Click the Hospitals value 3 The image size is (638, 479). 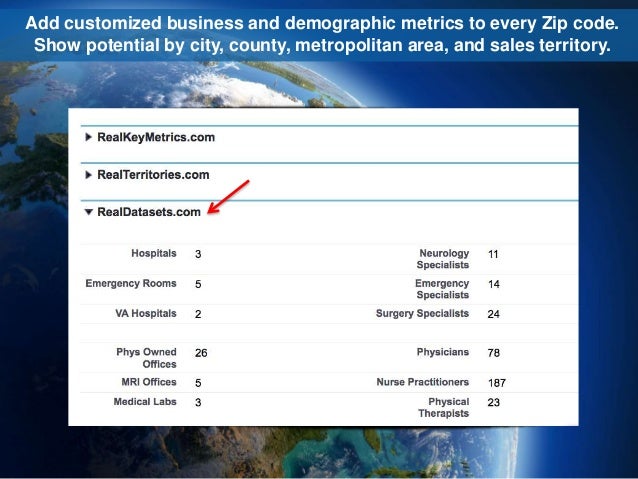click(x=198, y=254)
